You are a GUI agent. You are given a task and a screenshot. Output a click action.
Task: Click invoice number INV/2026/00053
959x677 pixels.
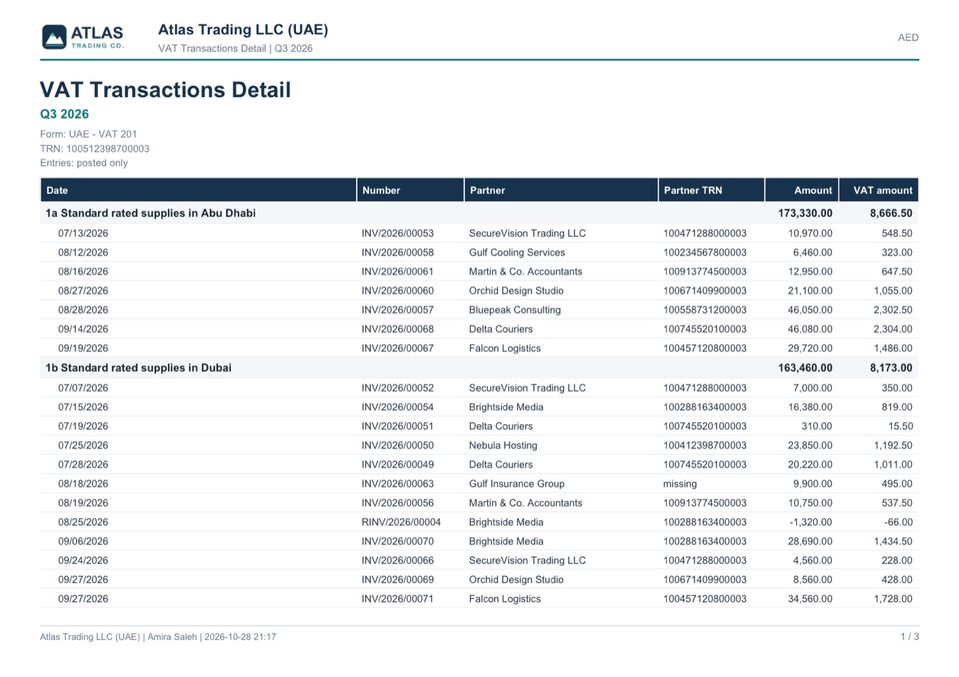pos(398,233)
